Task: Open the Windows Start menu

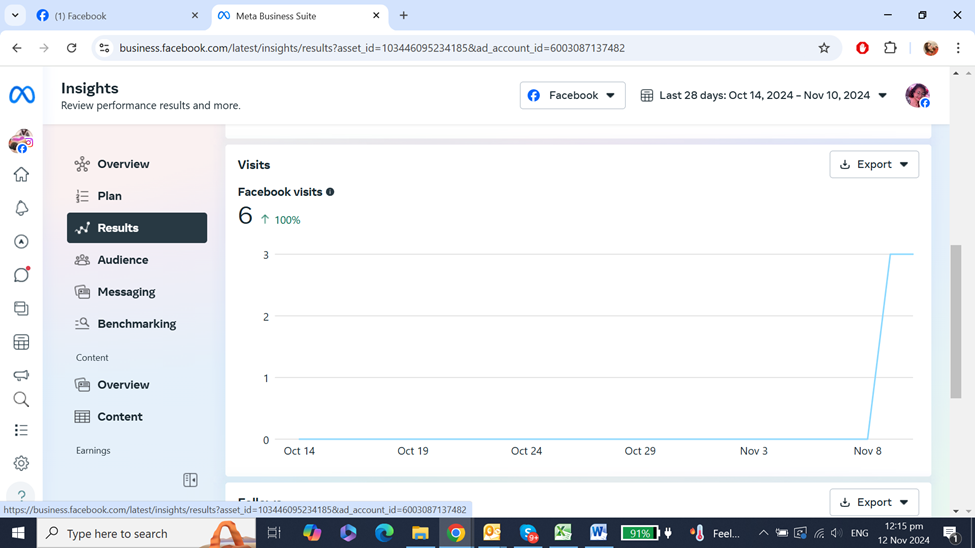Action: (x=18, y=533)
